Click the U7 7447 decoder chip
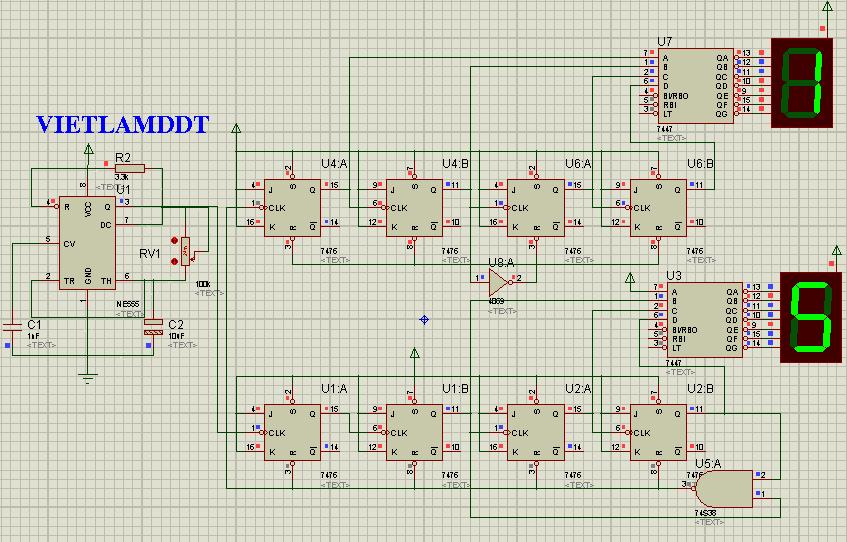847x542 pixels. click(695, 86)
